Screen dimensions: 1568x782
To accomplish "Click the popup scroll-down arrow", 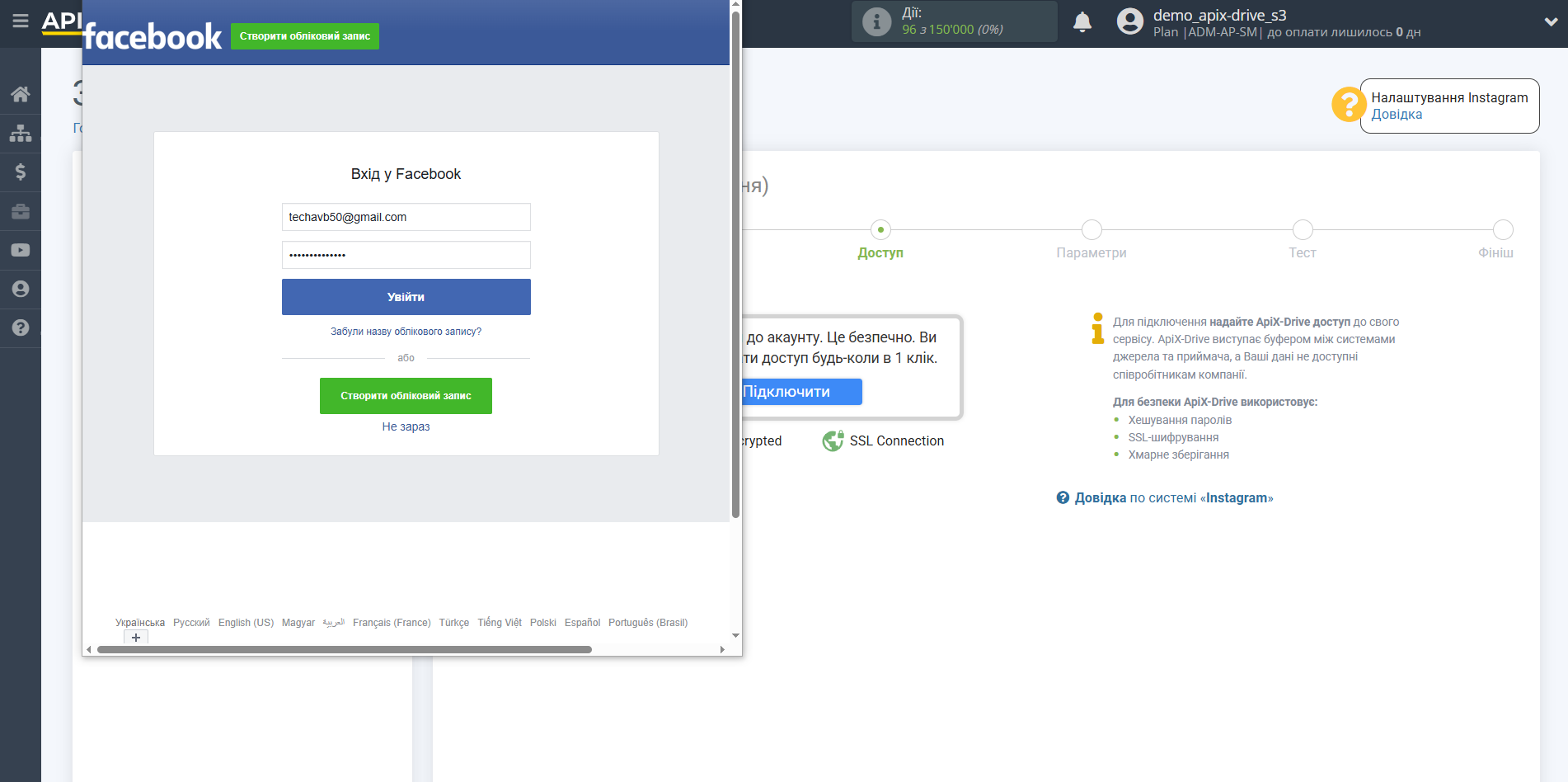I will (x=735, y=635).
